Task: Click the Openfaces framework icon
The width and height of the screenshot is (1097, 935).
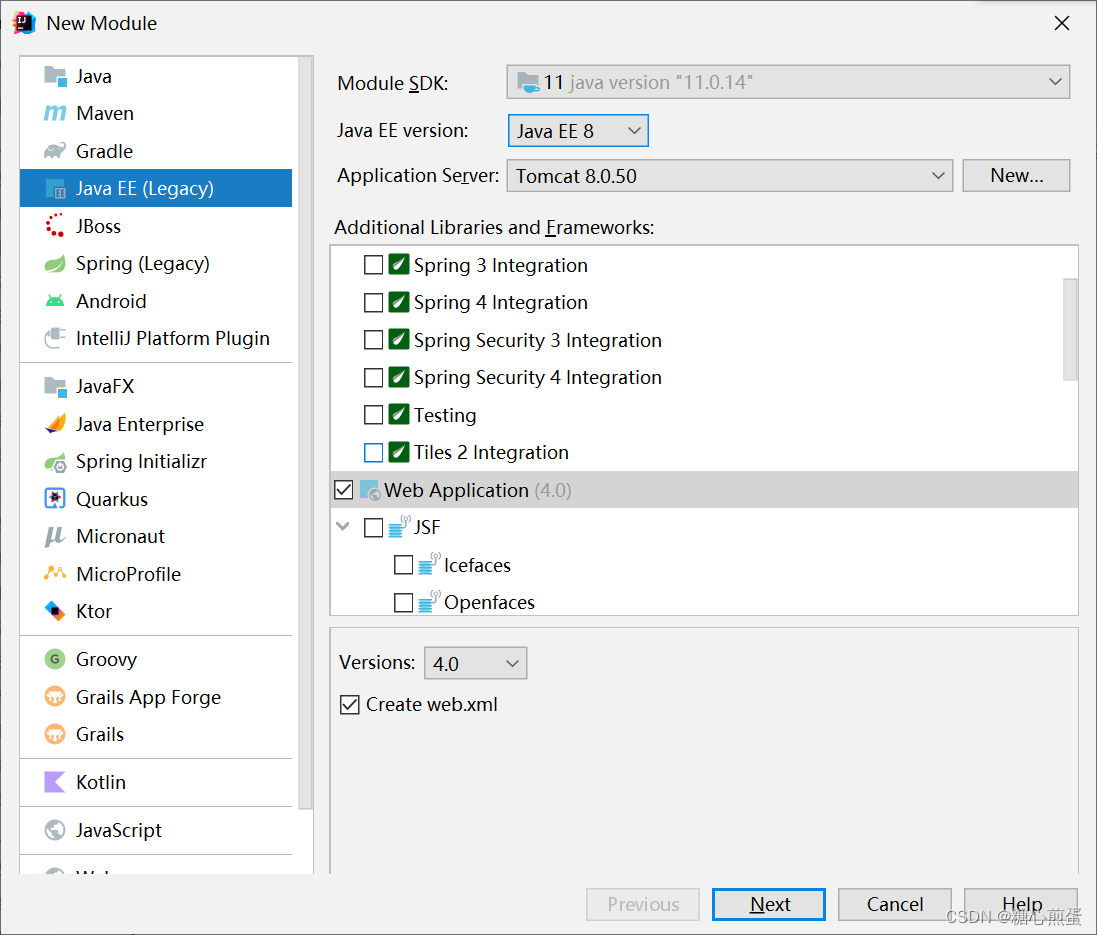Action: [429, 602]
